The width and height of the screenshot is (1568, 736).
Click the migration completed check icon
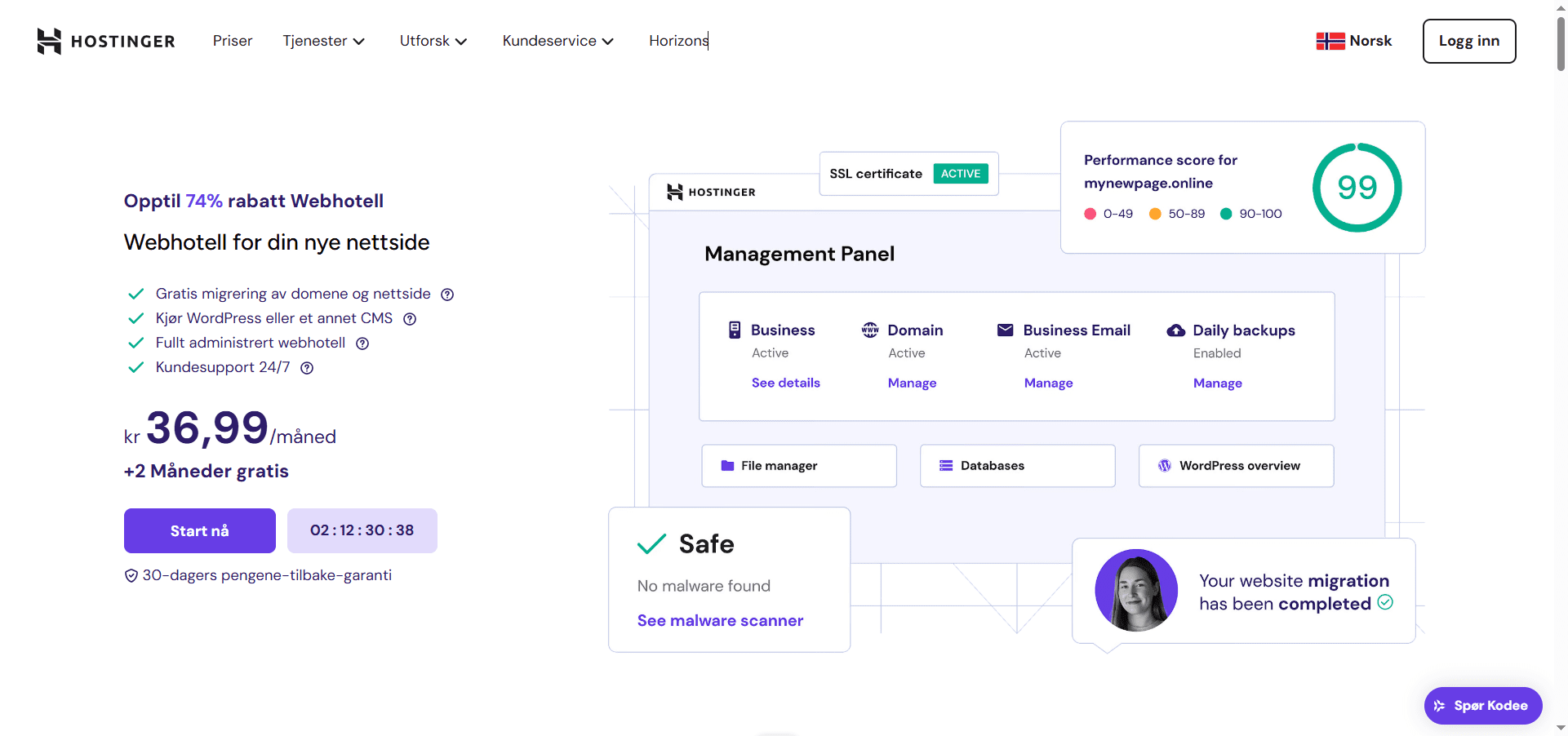(x=1385, y=602)
